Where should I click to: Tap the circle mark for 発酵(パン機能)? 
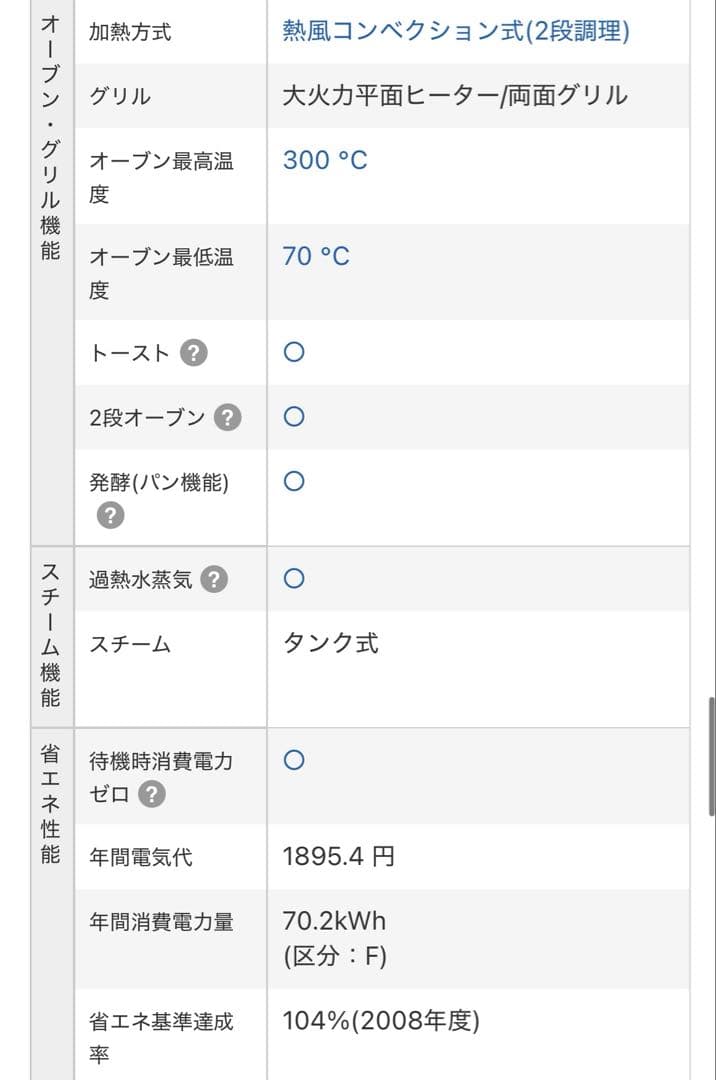(x=294, y=481)
